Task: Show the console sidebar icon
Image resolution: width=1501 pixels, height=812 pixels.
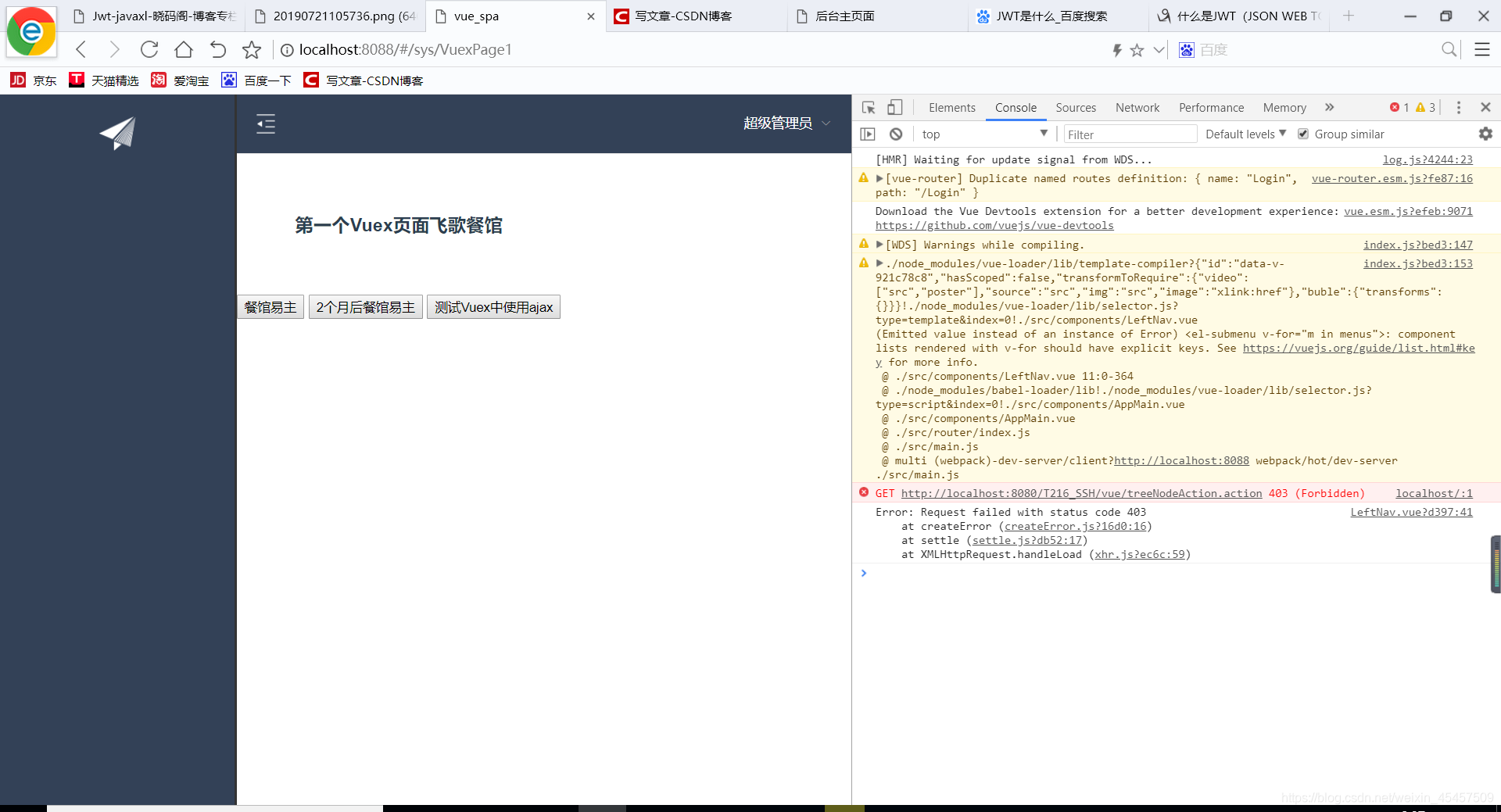Action: coord(868,134)
